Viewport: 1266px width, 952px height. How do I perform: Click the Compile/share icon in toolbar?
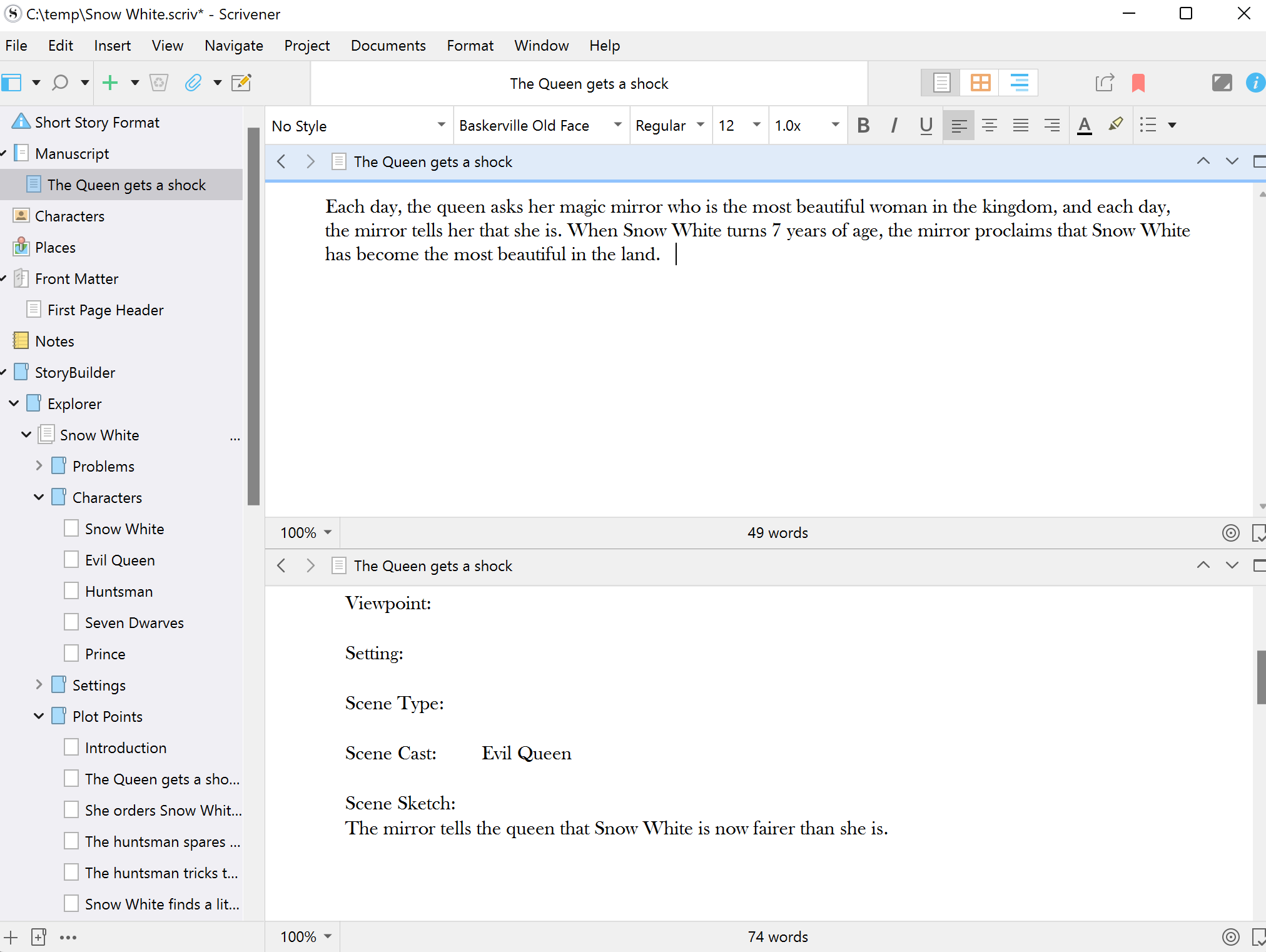point(1105,83)
